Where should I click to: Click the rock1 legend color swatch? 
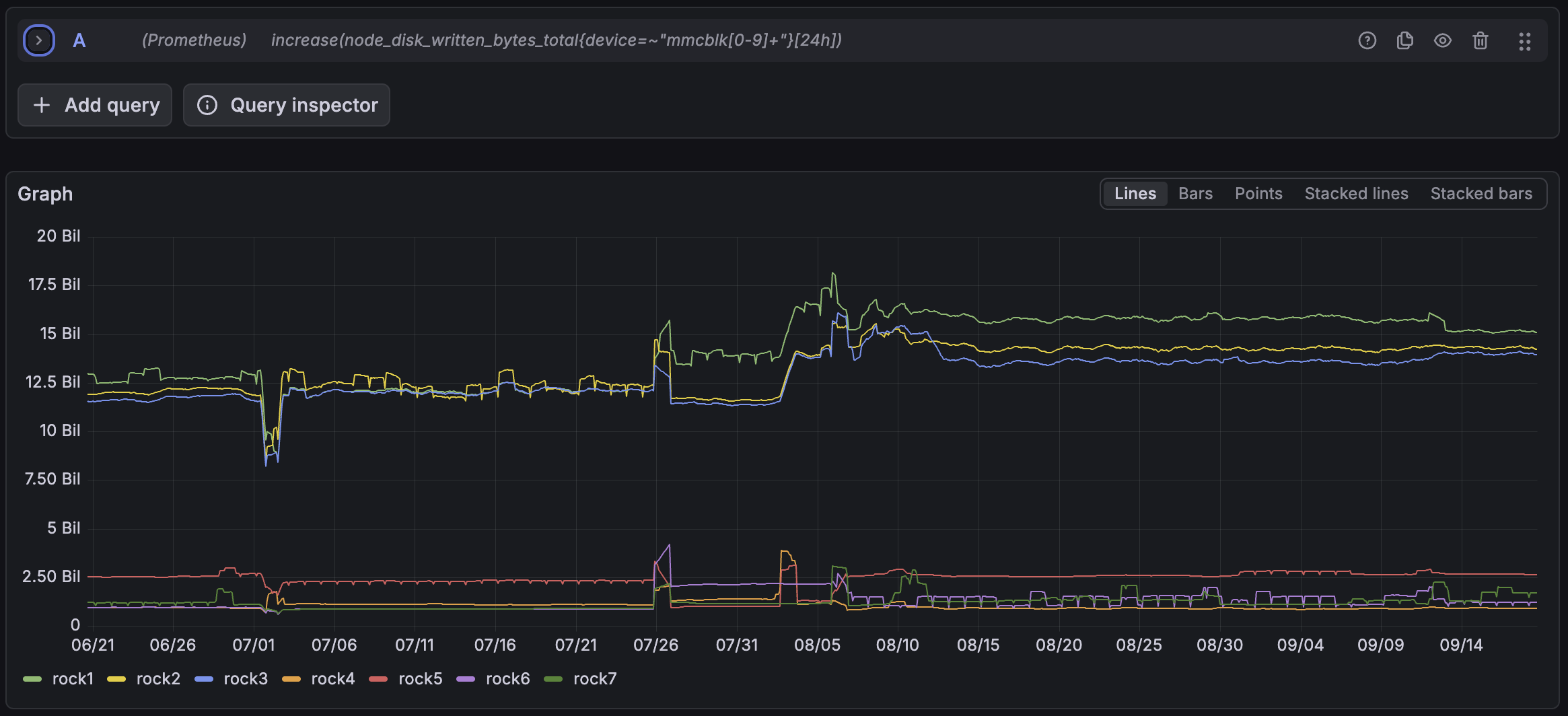32,679
